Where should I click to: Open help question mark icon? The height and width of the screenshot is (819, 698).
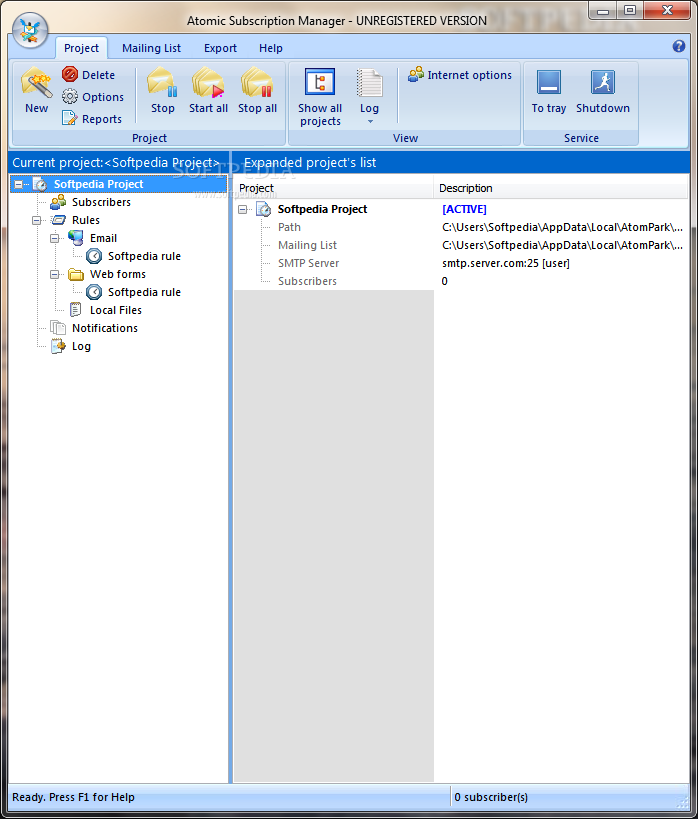pos(678,46)
